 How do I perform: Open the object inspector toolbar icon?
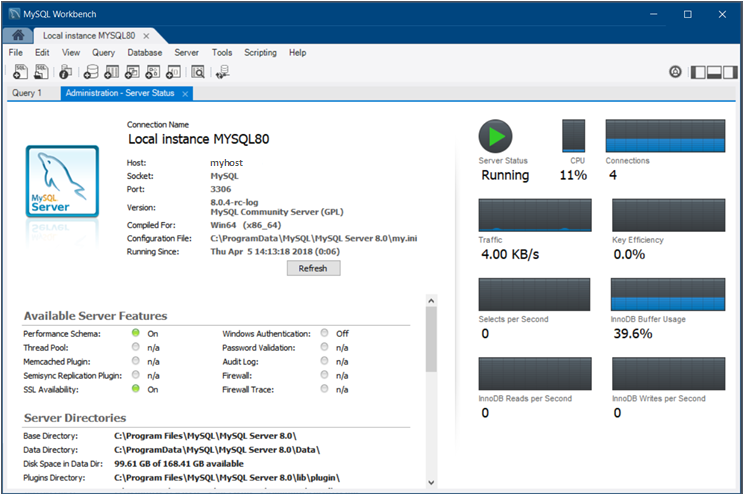tap(66, 72)
